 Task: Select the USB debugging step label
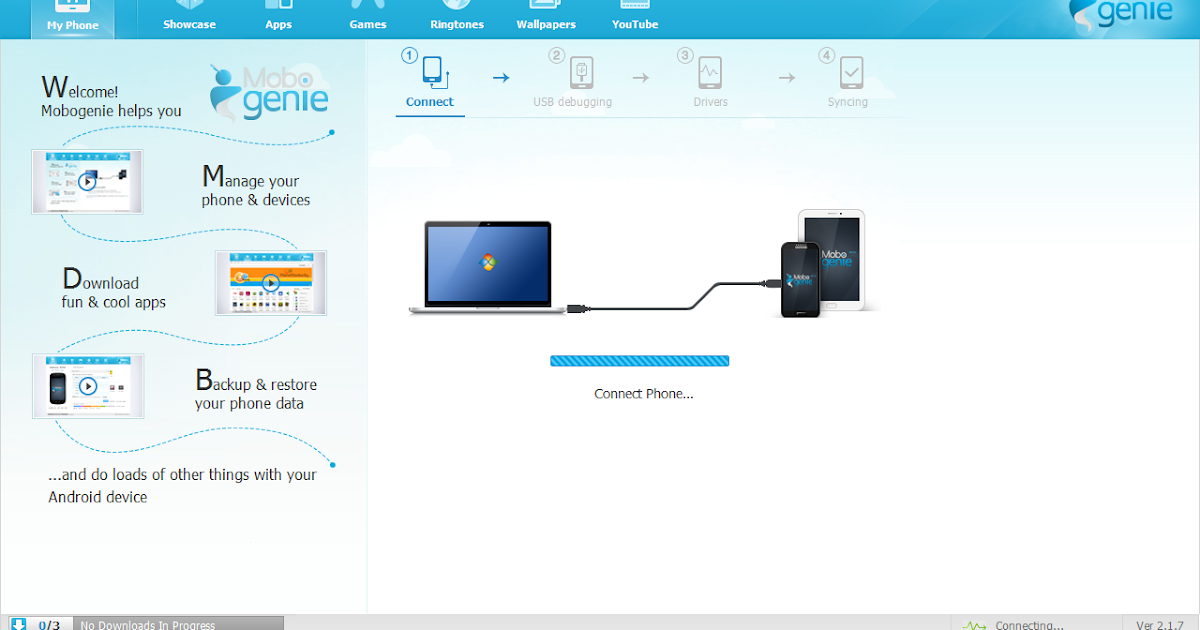572,102
